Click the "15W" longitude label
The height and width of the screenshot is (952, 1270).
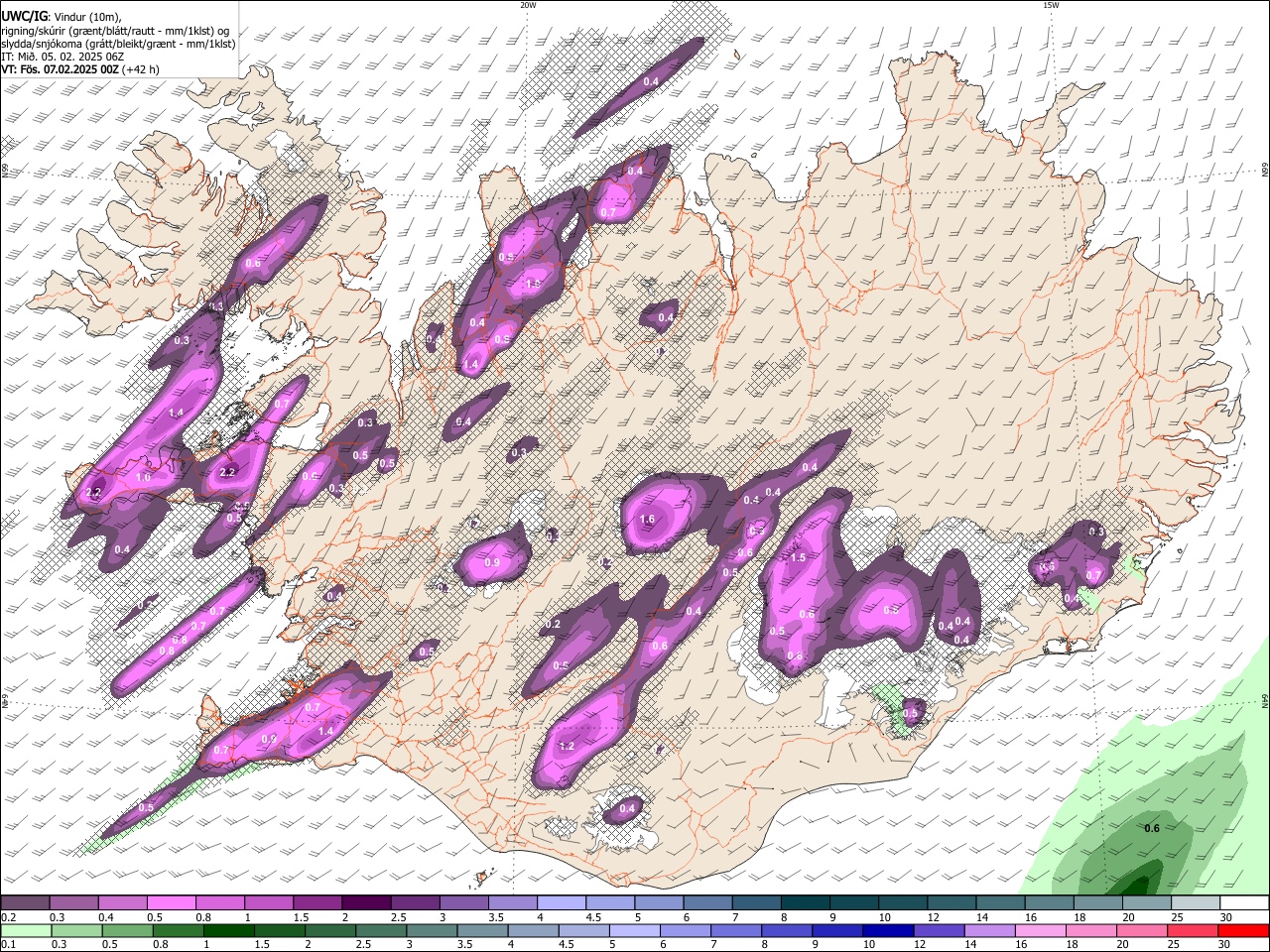coord(1051,5)
